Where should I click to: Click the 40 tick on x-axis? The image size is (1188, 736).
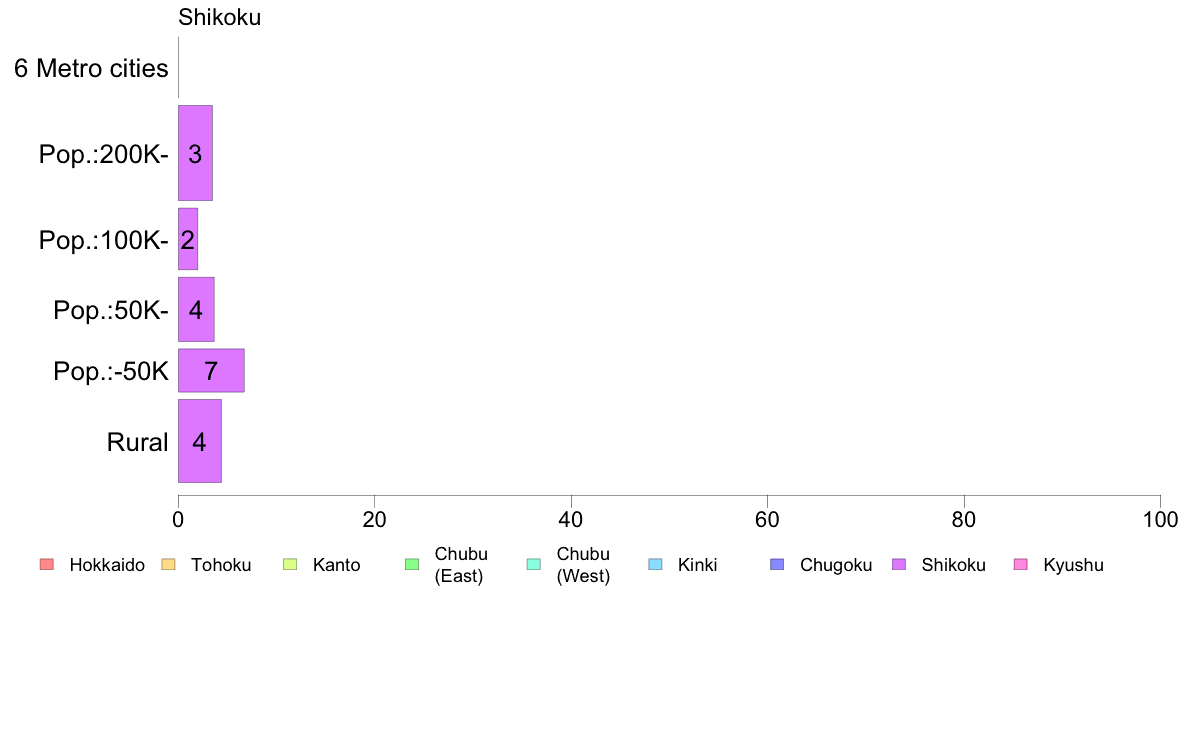[571, 519]
